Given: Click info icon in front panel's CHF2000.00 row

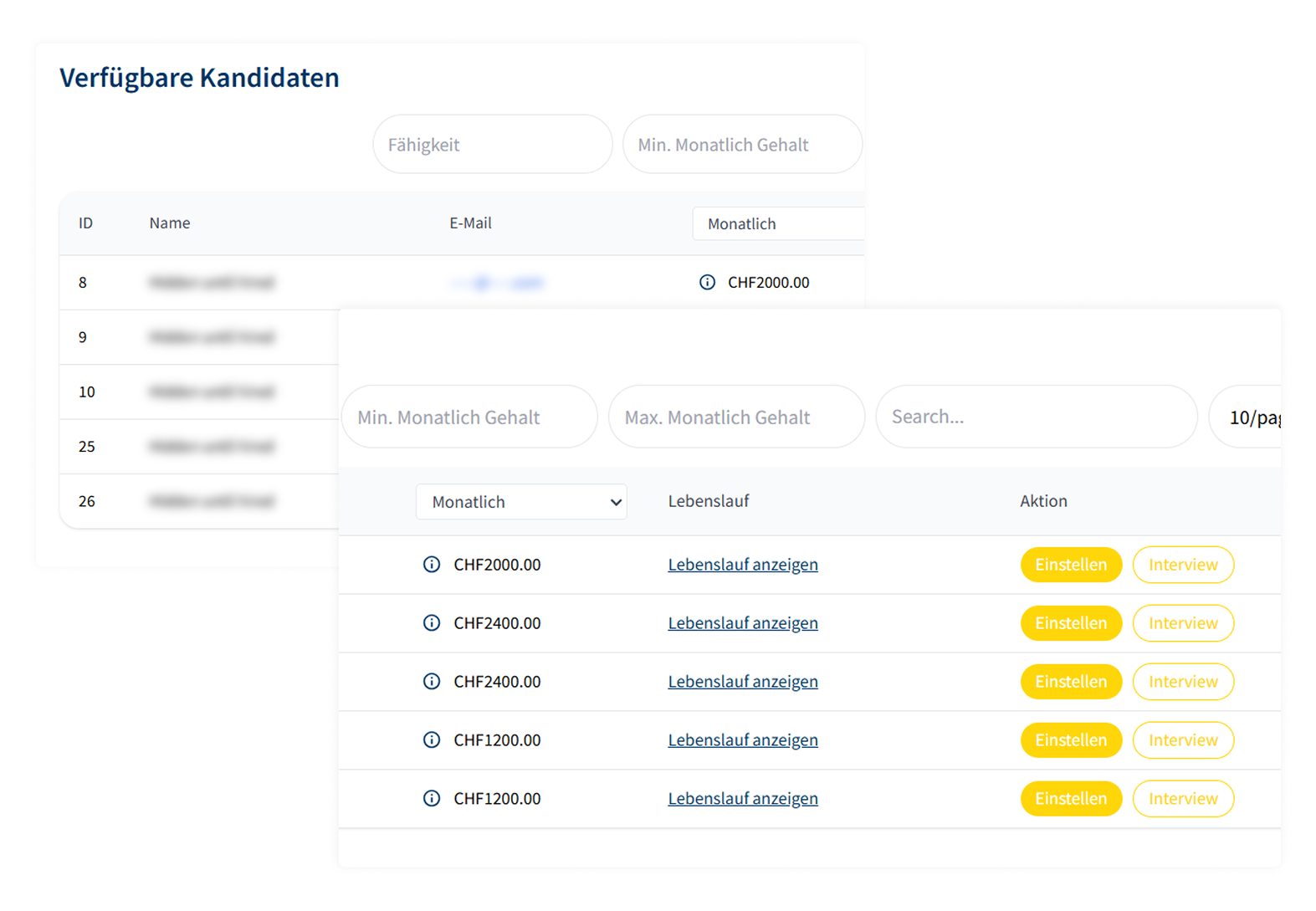Looking at the screenshot, I should [x=432, y=565].
